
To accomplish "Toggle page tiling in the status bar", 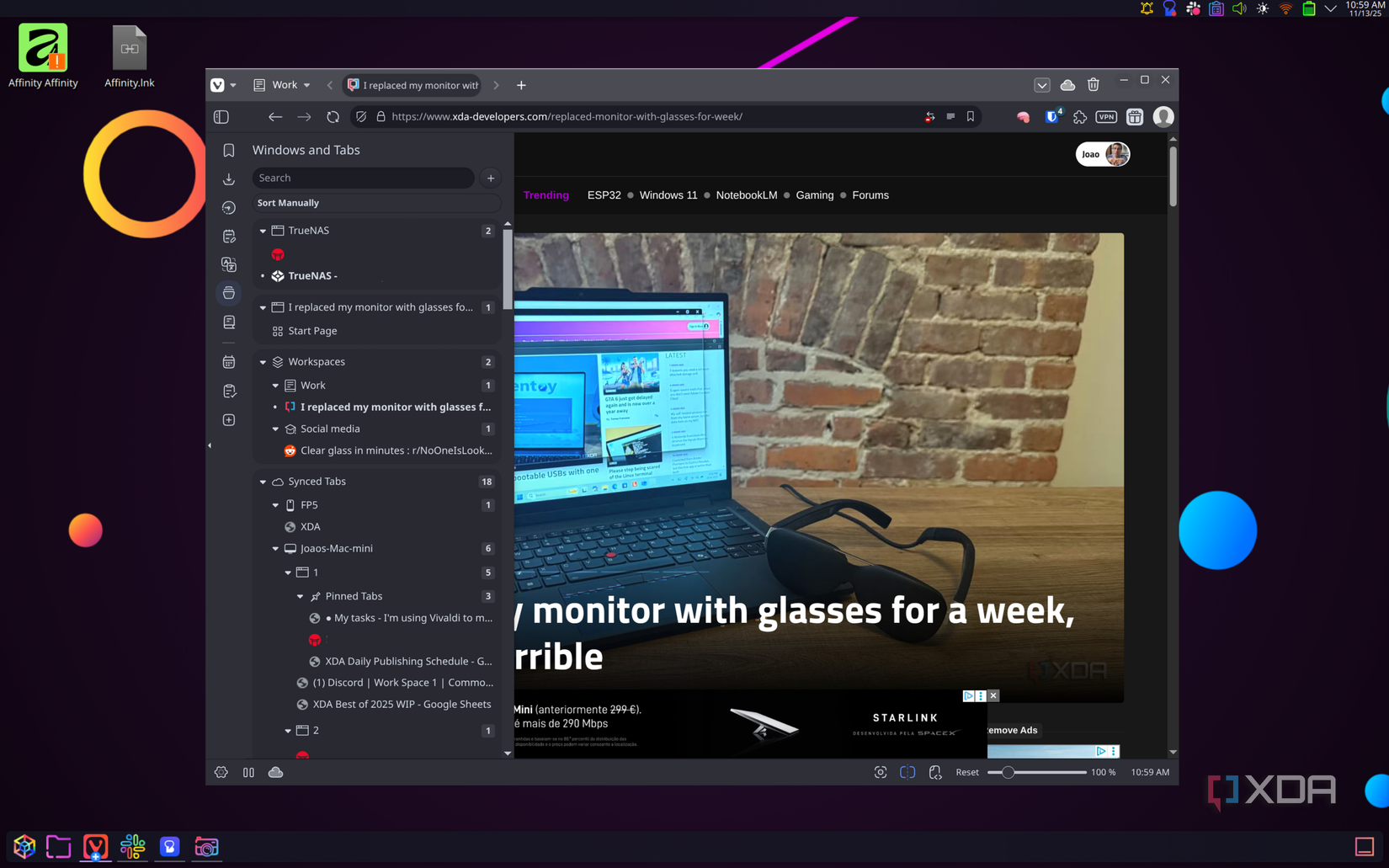I will pyautogui.click(x=907, y=772).
